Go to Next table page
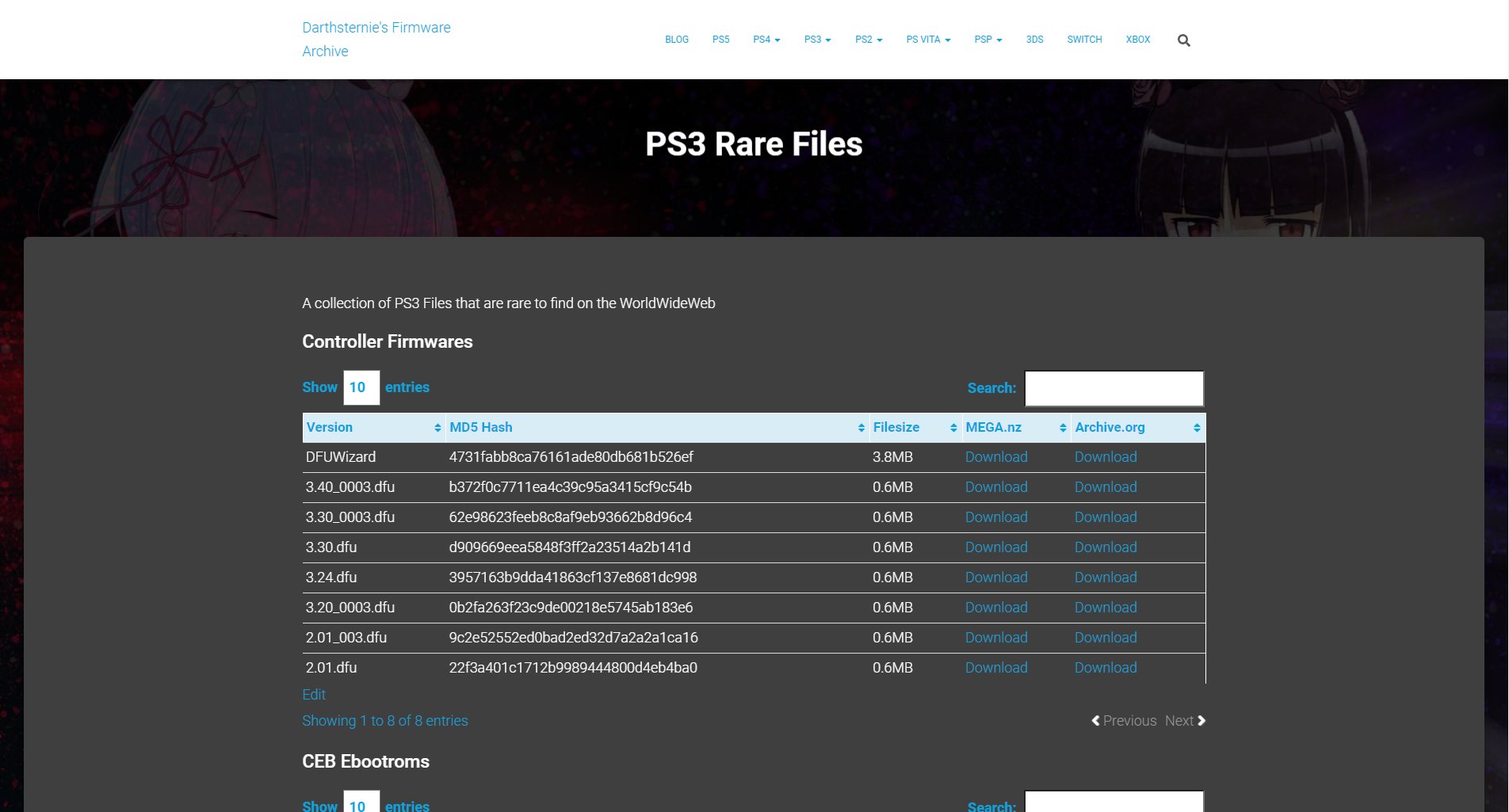The image size is (1509, 812). (1185, 721)
